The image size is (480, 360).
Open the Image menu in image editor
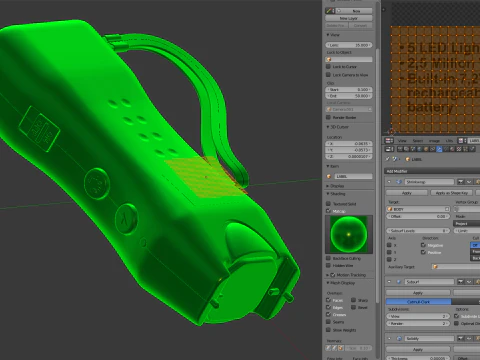tap(434, 141)
